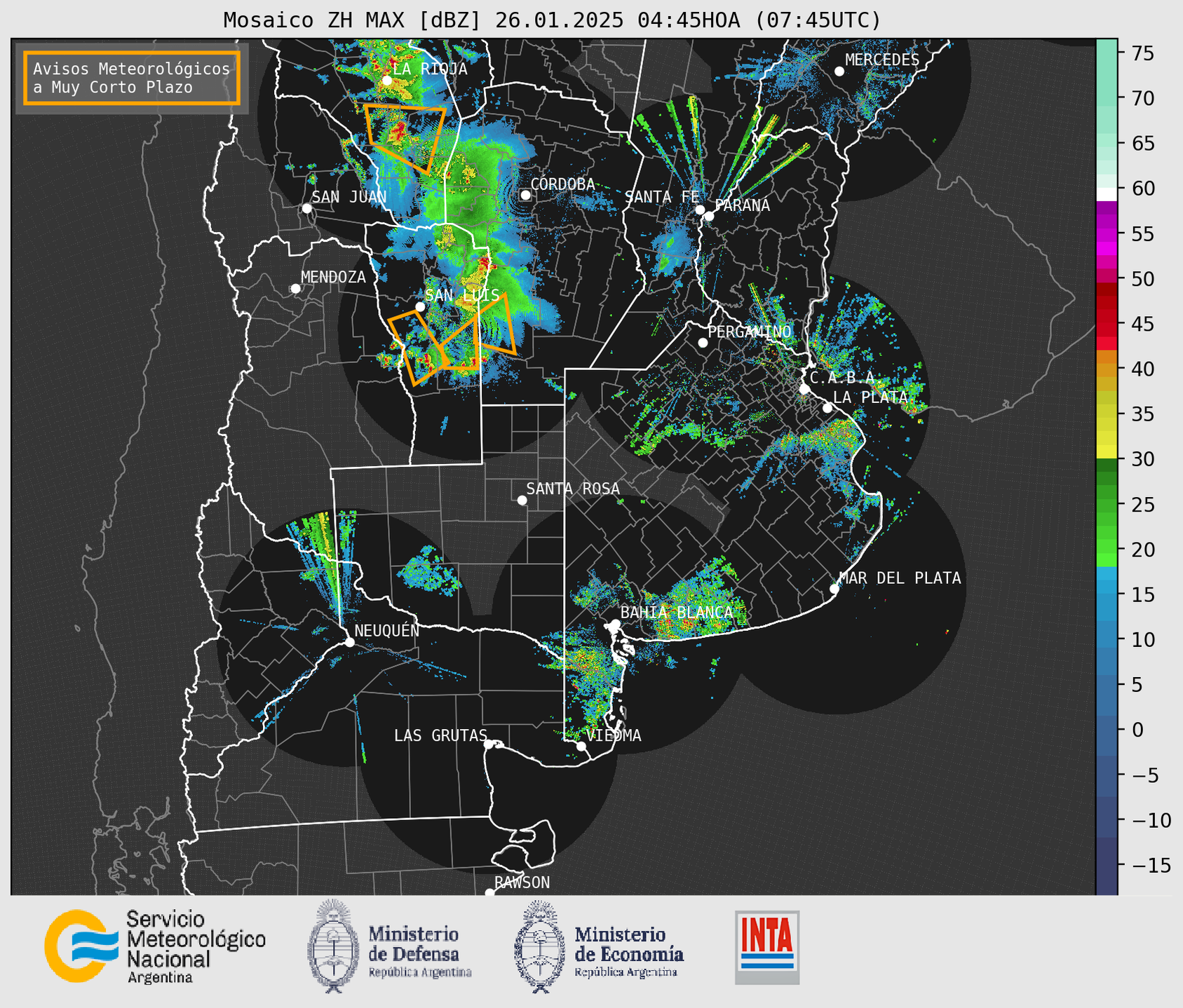
Task: Click the NEUQUÉN city label
Action: (x=386, y=630)
